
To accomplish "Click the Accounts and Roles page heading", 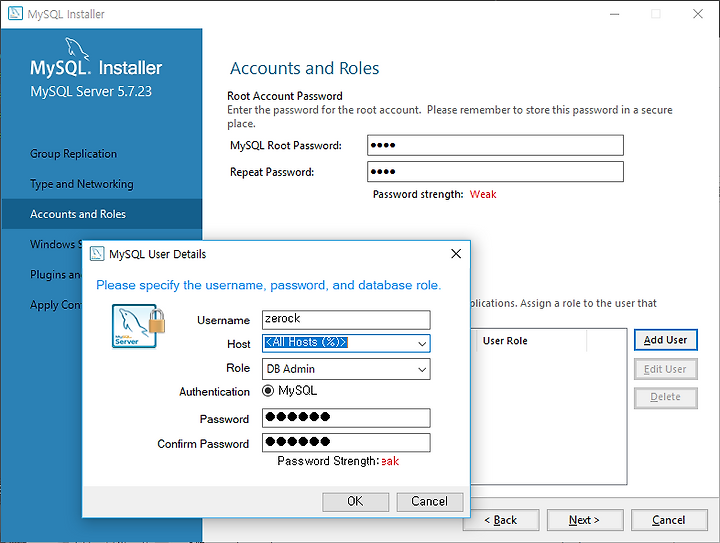I will click(x=304, y=68).
